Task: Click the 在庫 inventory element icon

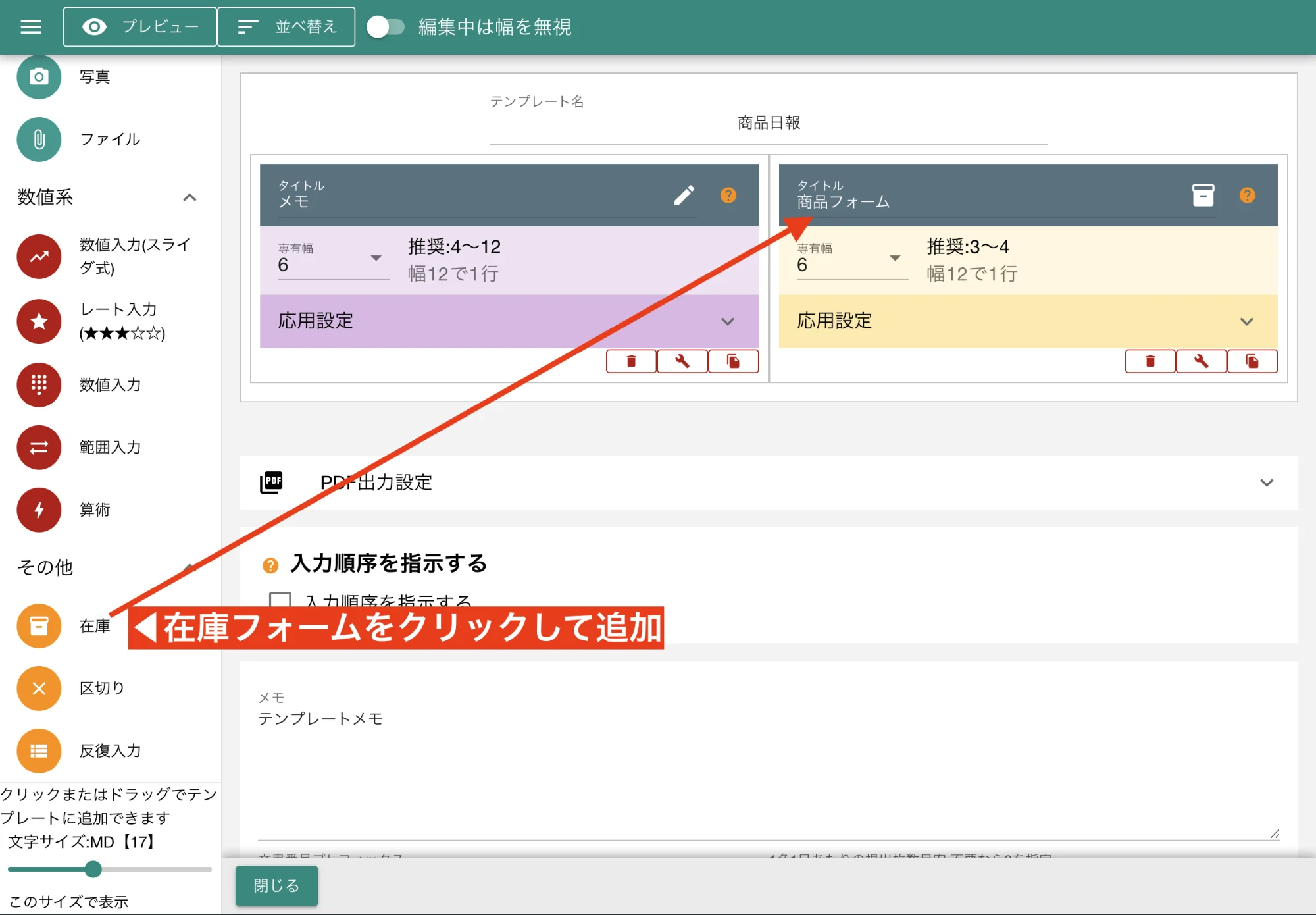Action: [x=38, y=625]
